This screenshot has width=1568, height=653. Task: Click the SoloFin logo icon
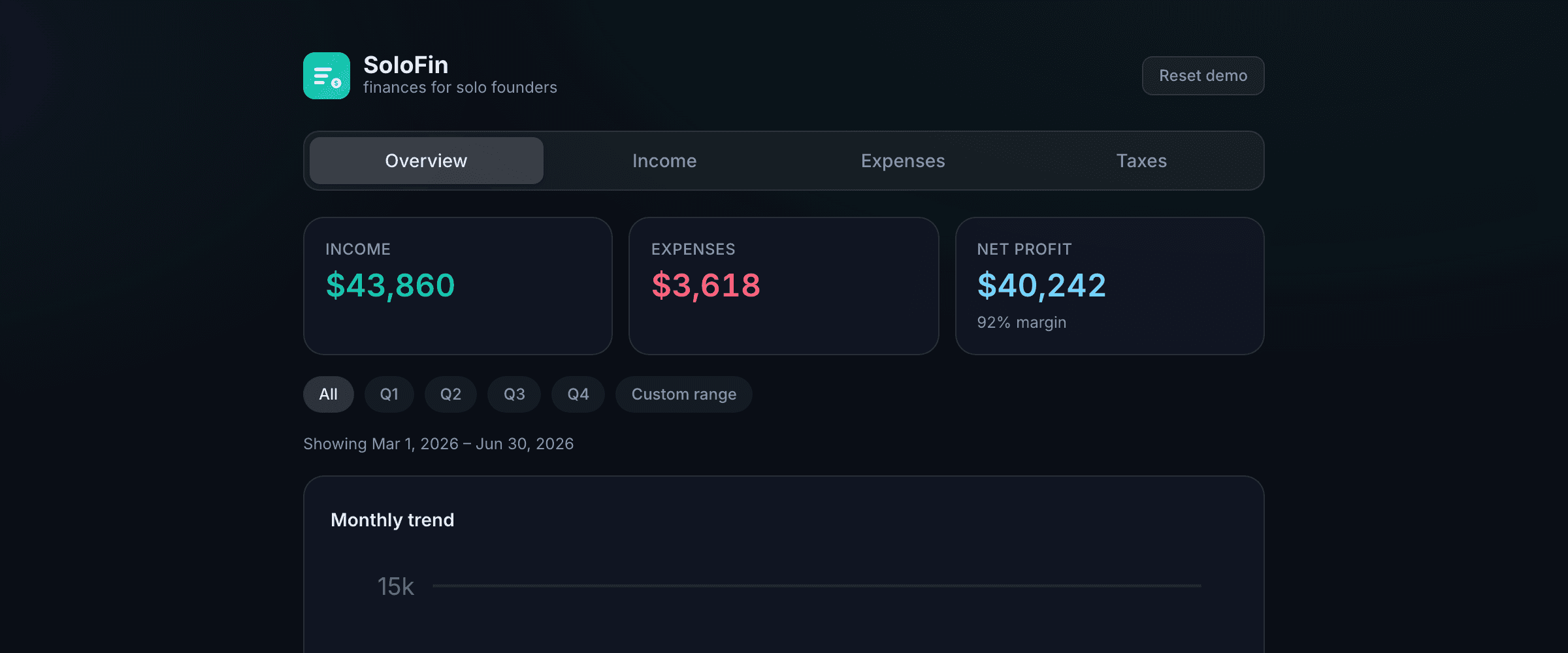pyautogui.click(x=327, y=76)
